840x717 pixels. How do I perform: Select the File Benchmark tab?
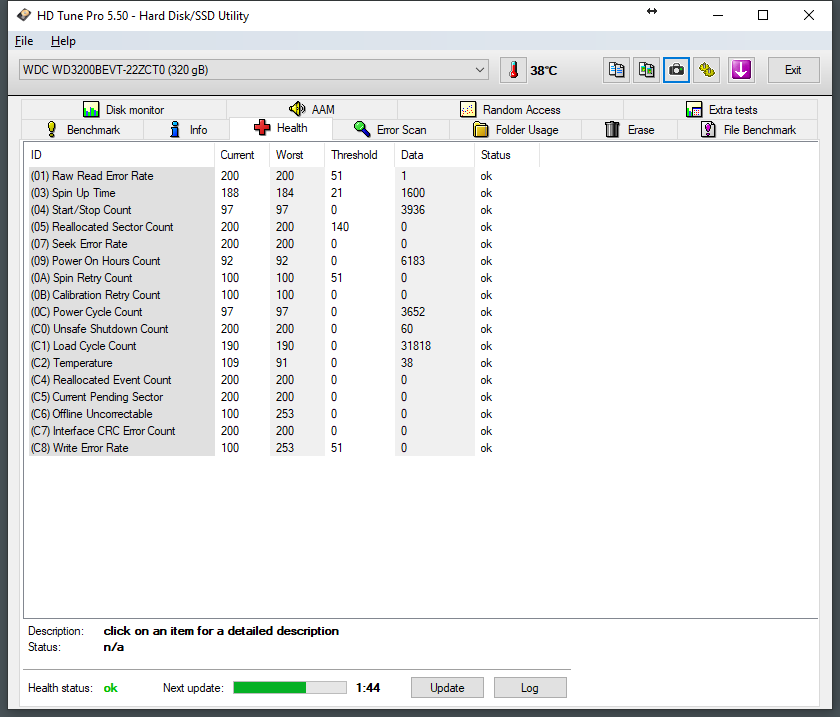(748, 130)
